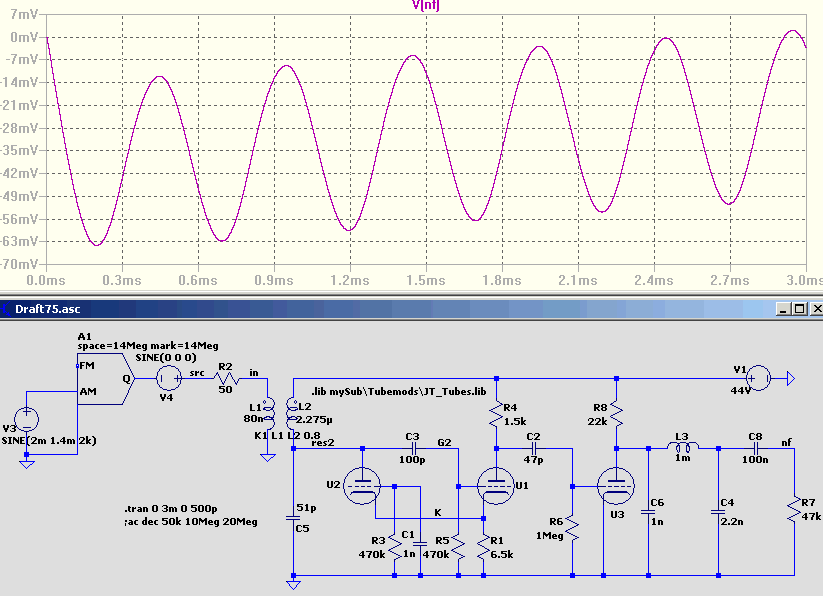Minimize the Draft75.asc schematic window

tap(784, 309)
